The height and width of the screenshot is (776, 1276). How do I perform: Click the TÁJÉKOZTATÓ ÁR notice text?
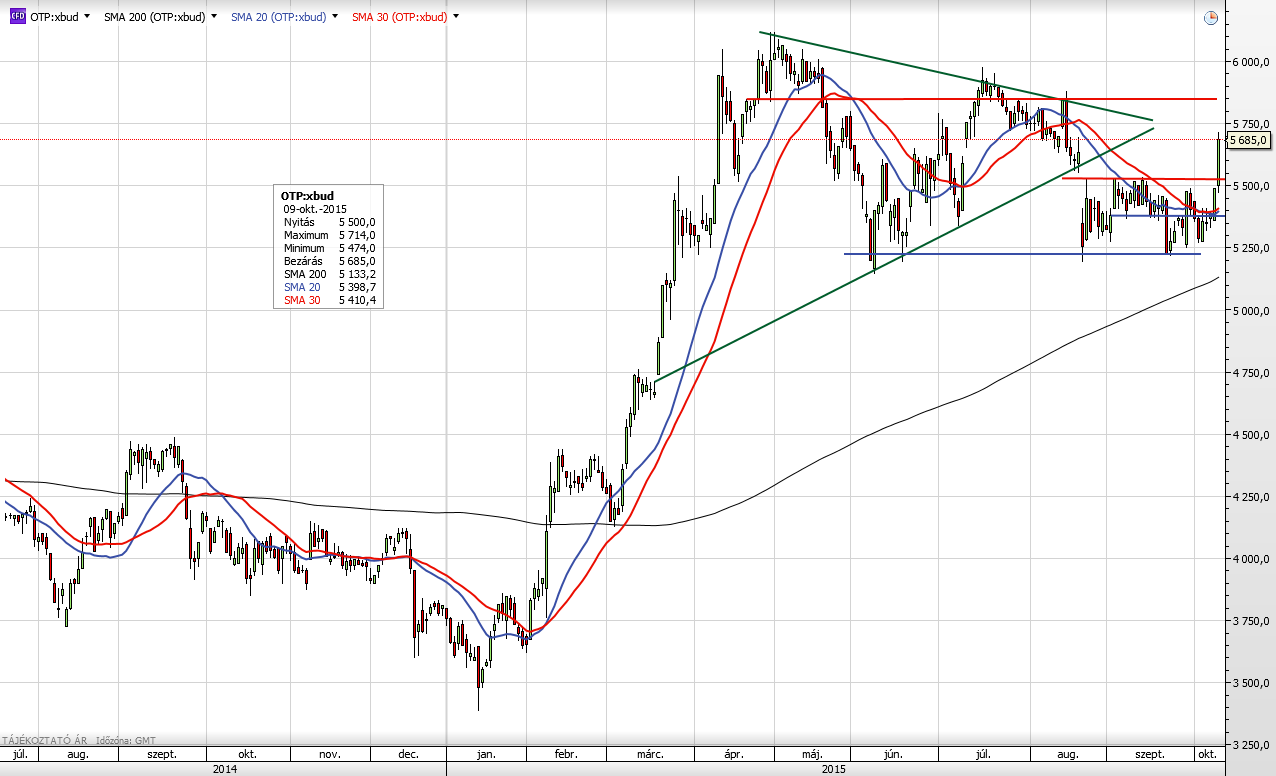(46, 740)
